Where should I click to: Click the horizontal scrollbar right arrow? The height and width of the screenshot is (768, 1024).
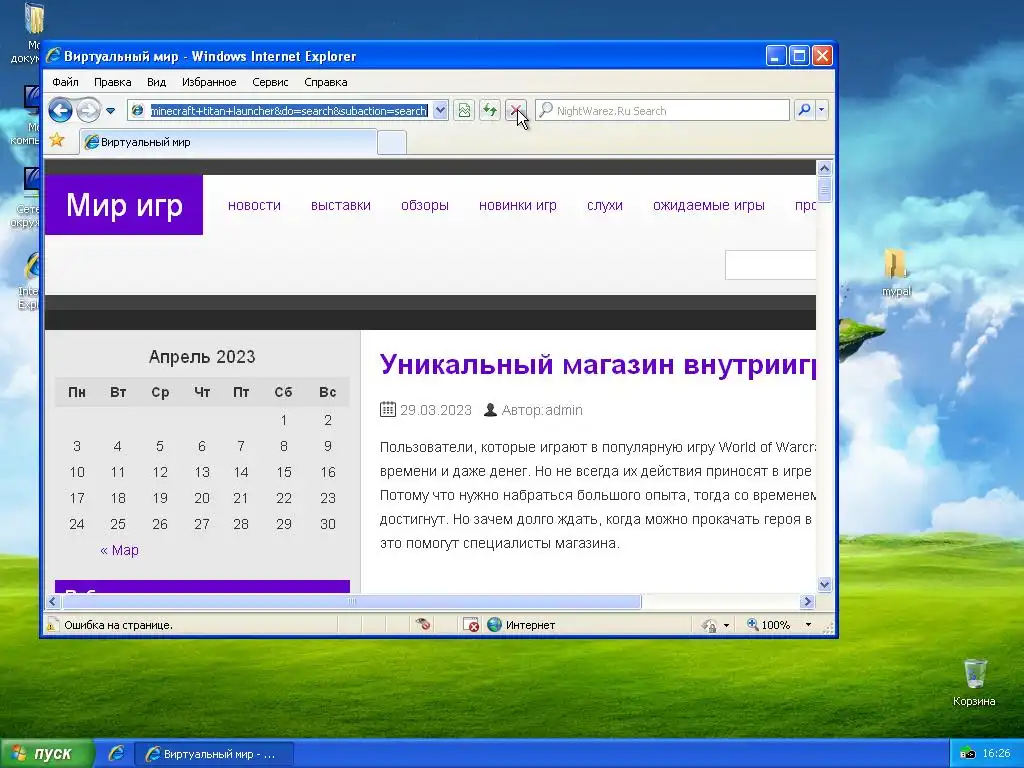807,601
